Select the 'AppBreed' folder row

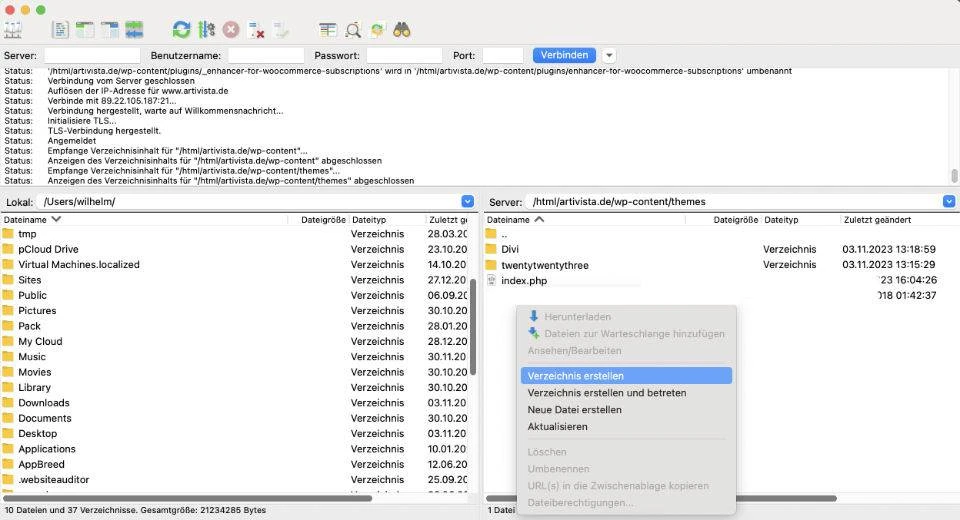click(236, 464)
